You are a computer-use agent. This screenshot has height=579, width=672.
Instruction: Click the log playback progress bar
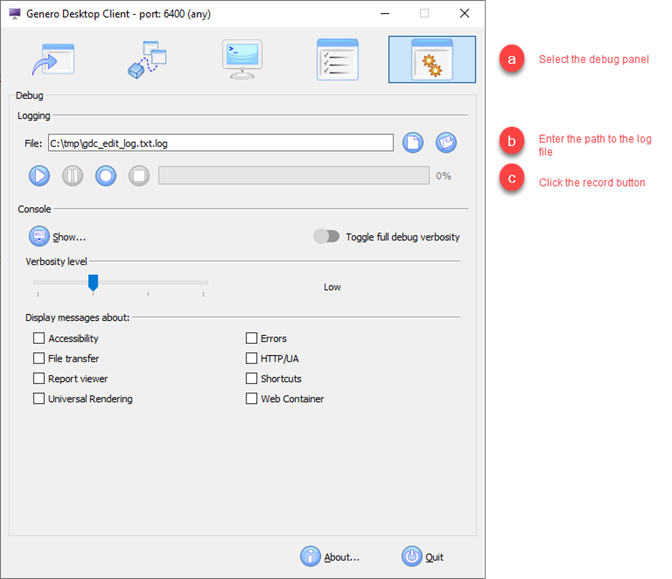coord(294,176)
